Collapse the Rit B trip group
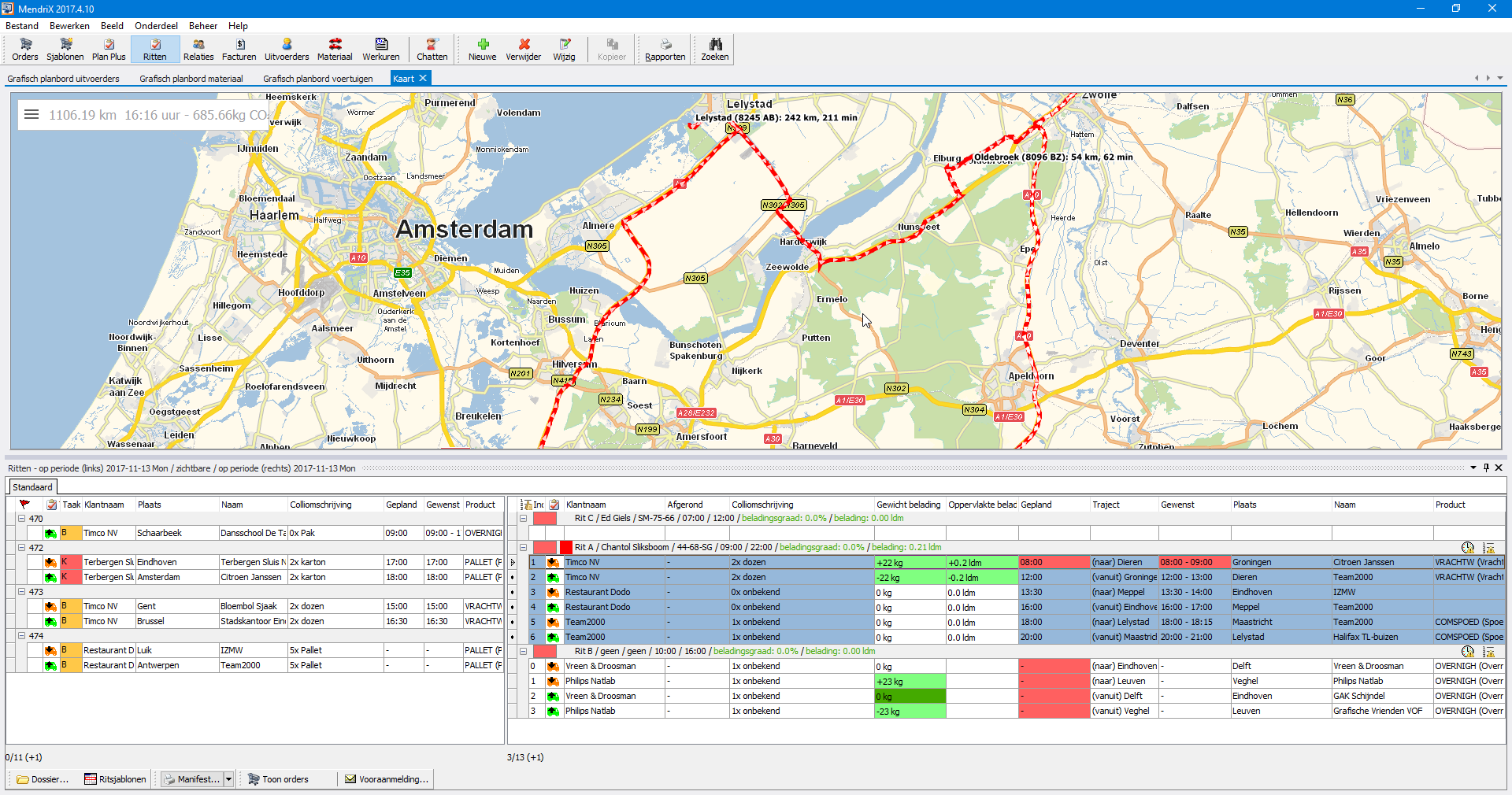This screenshot has height=795, width=1512. click(523, 651)
